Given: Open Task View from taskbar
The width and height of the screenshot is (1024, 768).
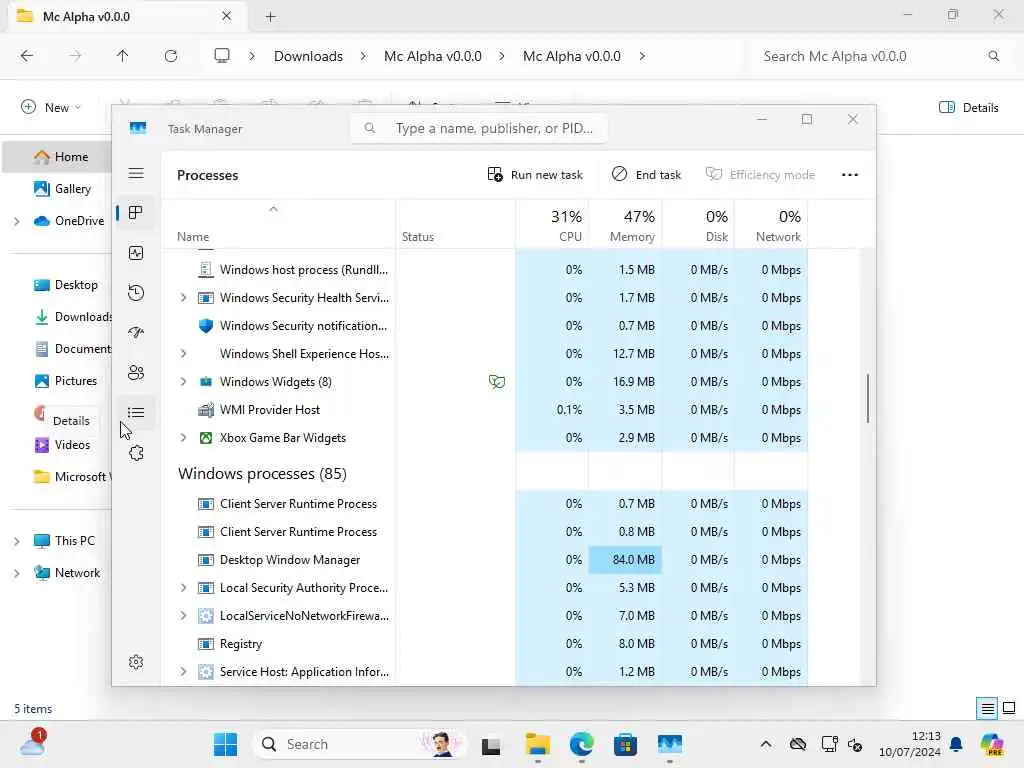Looking at the screenshot, I should [491, 745].
